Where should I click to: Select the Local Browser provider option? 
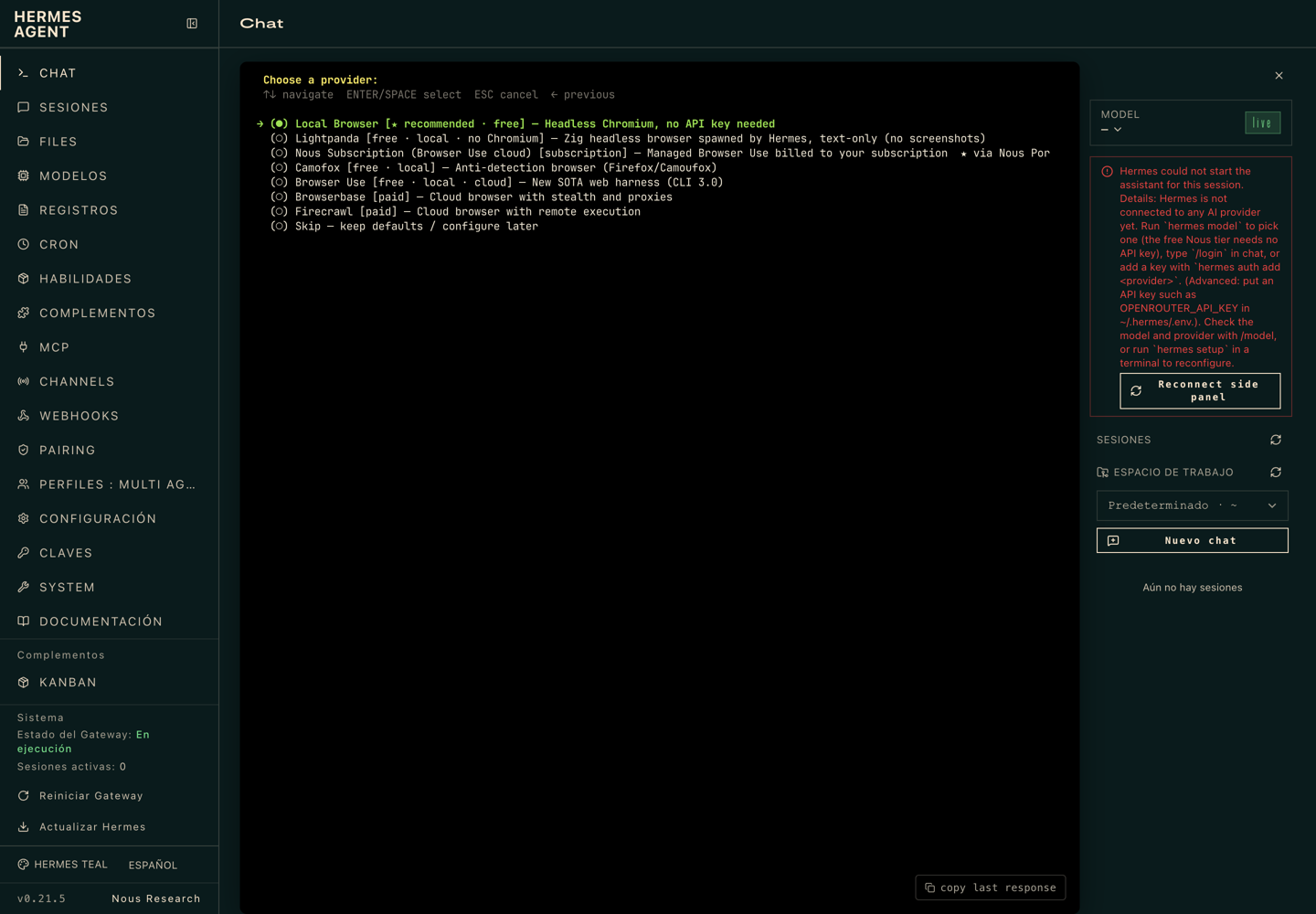(523, 124)
